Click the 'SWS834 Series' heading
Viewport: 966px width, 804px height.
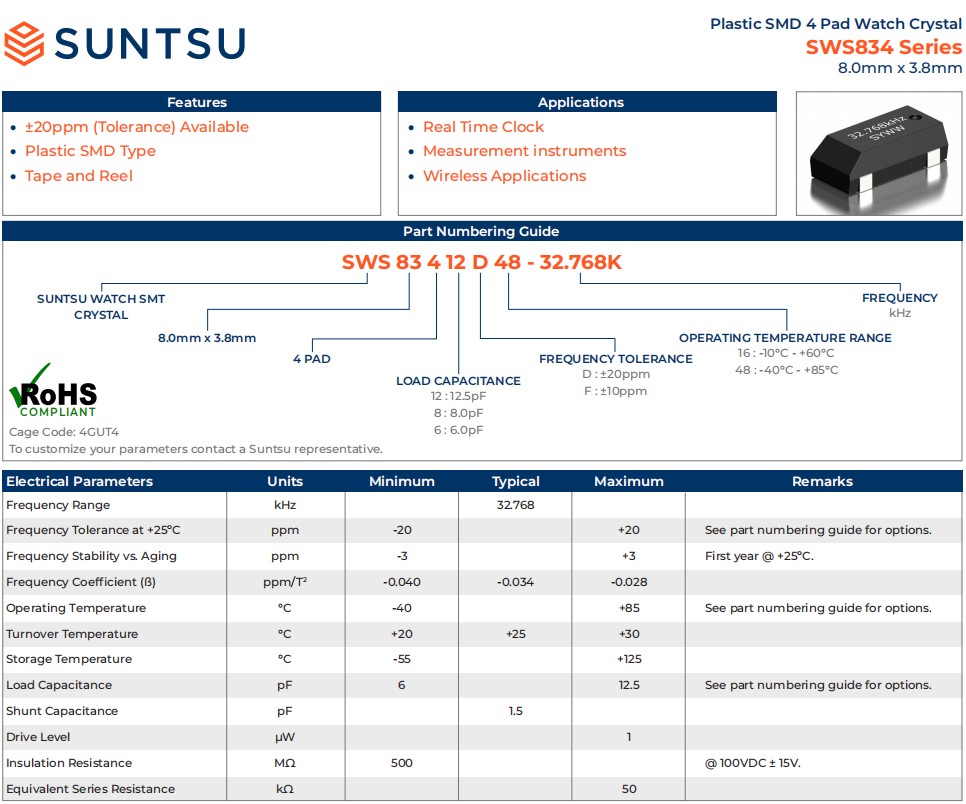pyautogui.click(x=883, y=47)
